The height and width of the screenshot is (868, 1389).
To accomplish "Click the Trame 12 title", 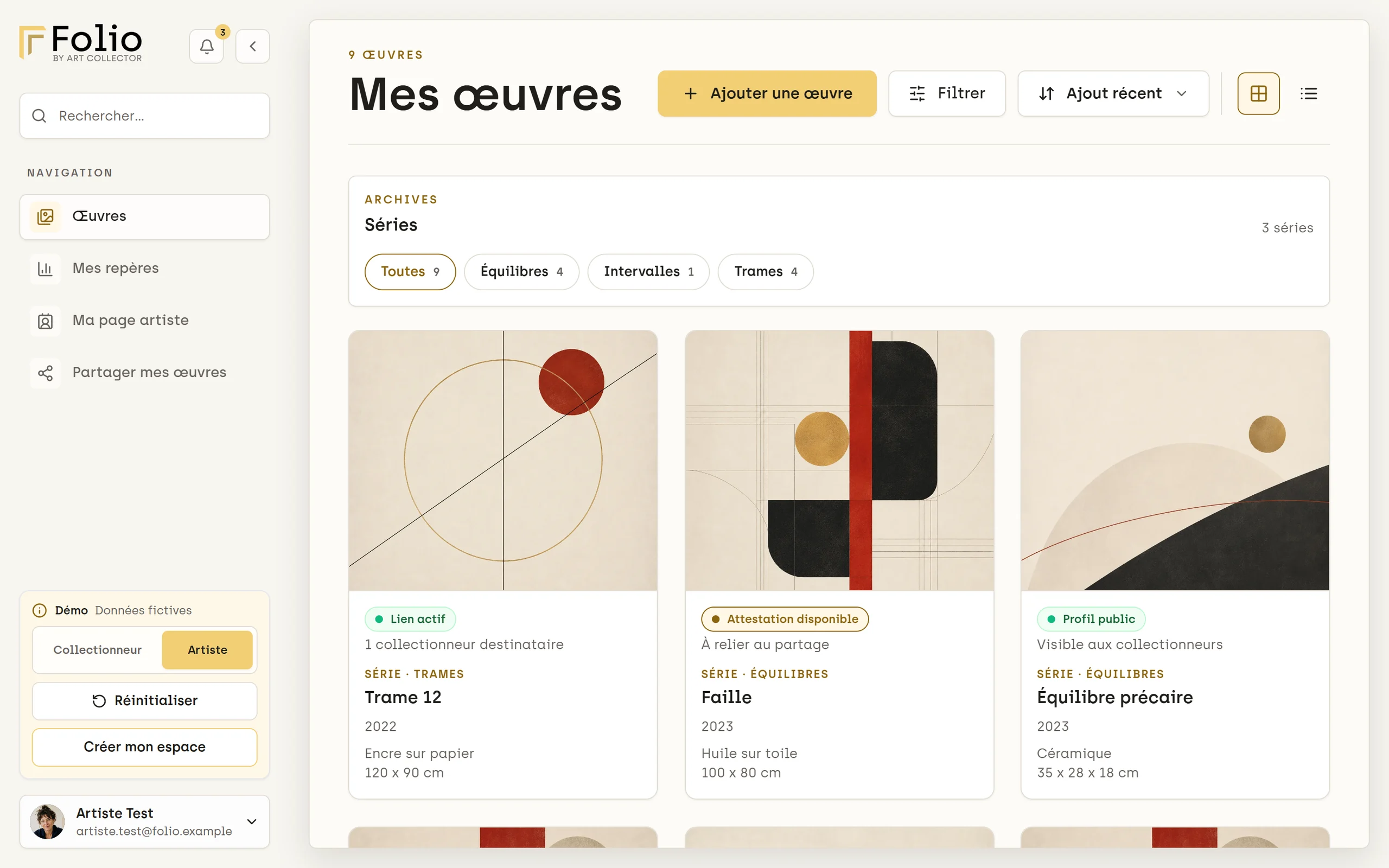I will pyautogui.click(x=403, y=698).
